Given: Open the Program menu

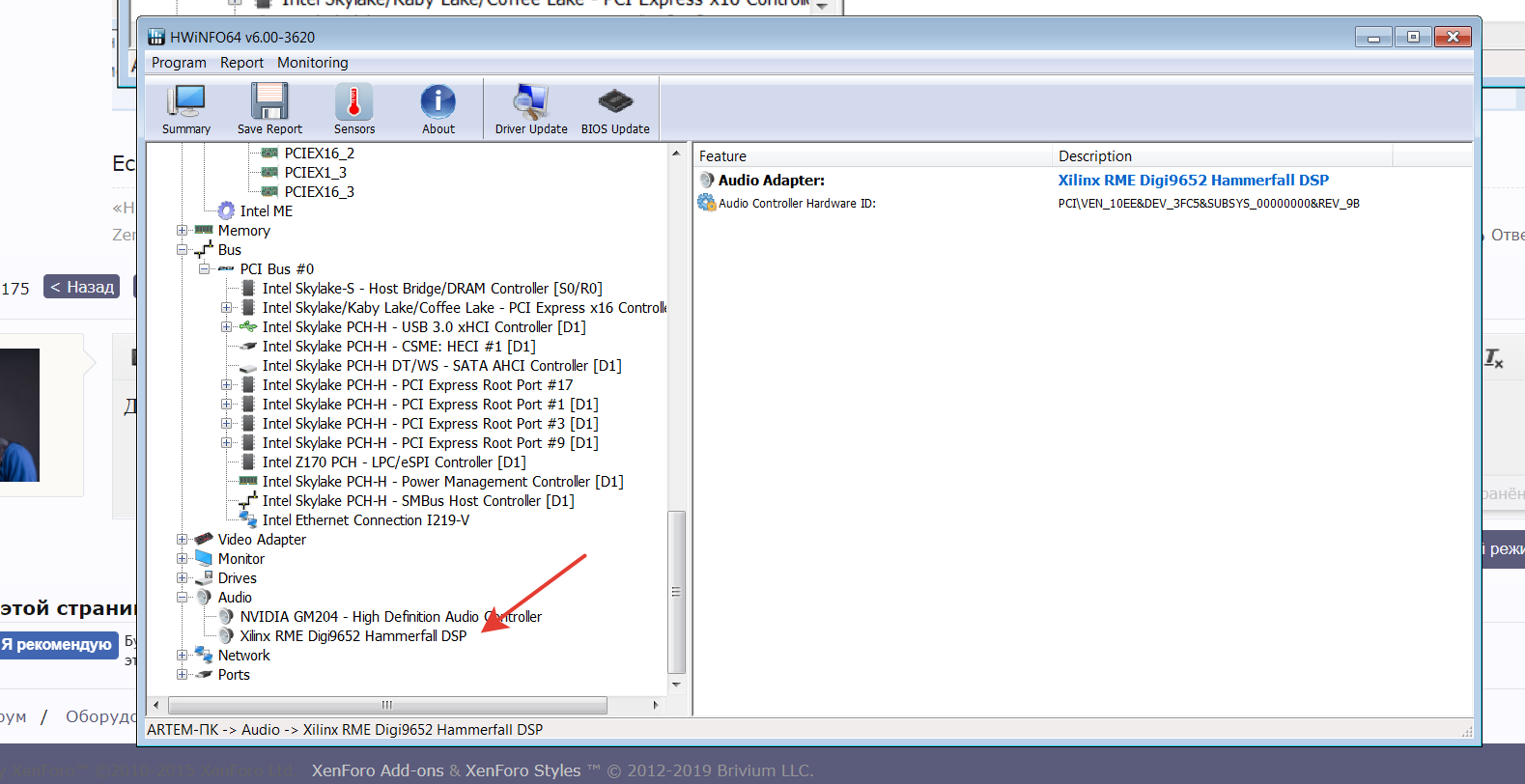Looking at the screenshot, I should click(179, 63).
